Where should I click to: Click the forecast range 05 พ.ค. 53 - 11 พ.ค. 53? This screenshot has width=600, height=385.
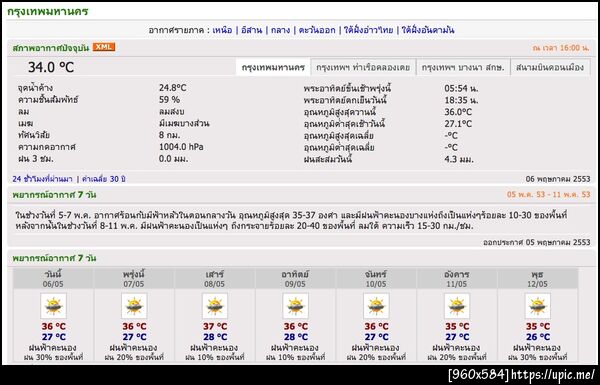point(548,194)
